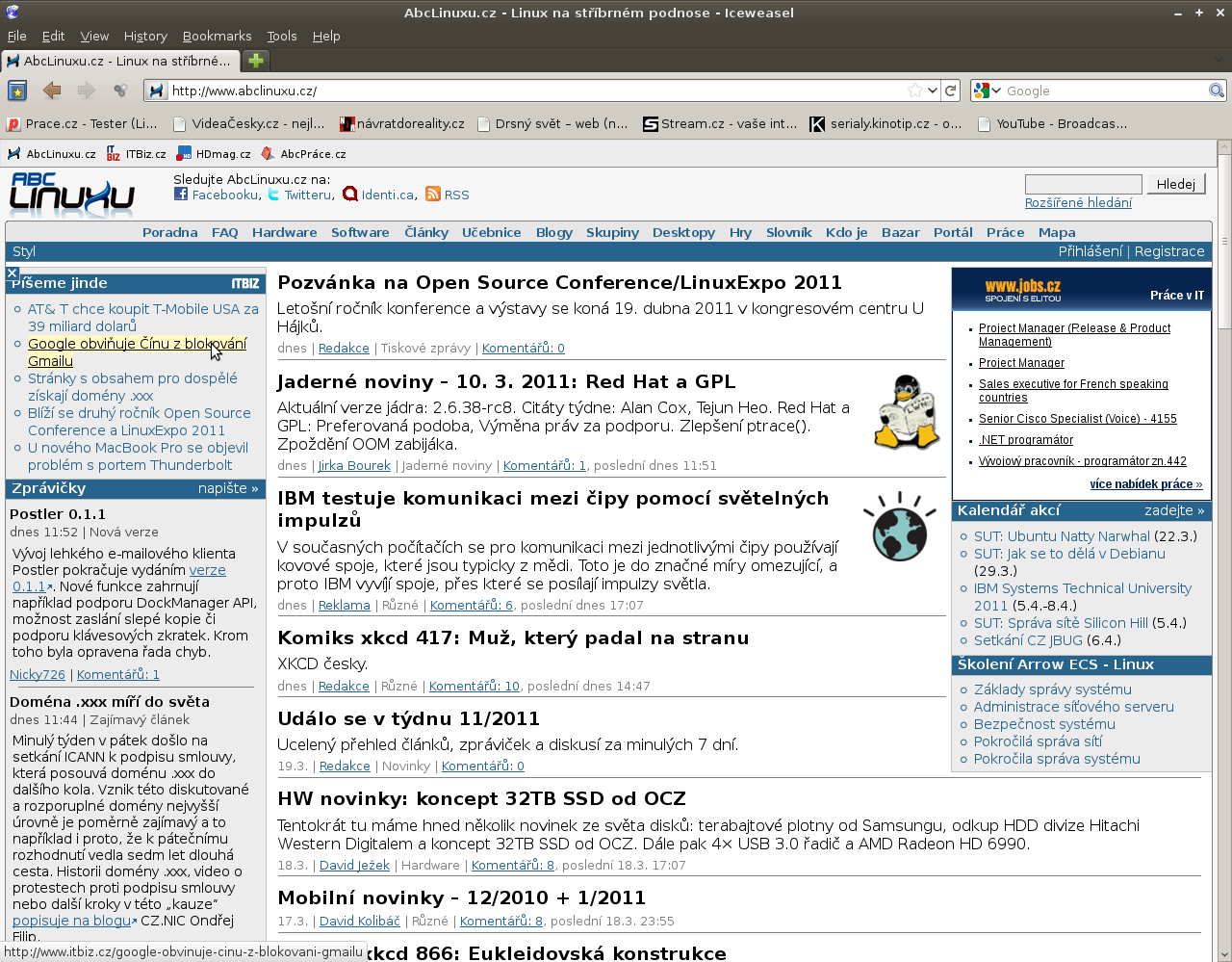Open Jaderné noviny article headline
Screen dimensions: 1232x962
[x=506, y=381]
